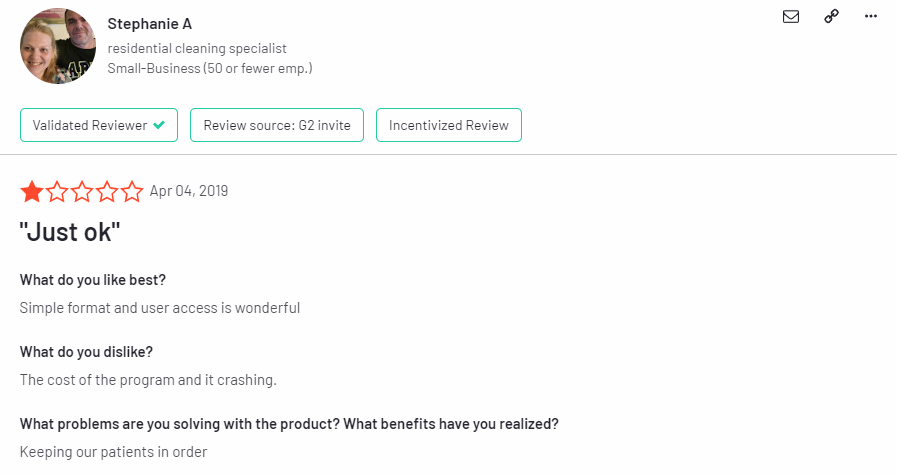897x475 pixels.
Task: Click the second empty rating star
Action: pos(57,192)
